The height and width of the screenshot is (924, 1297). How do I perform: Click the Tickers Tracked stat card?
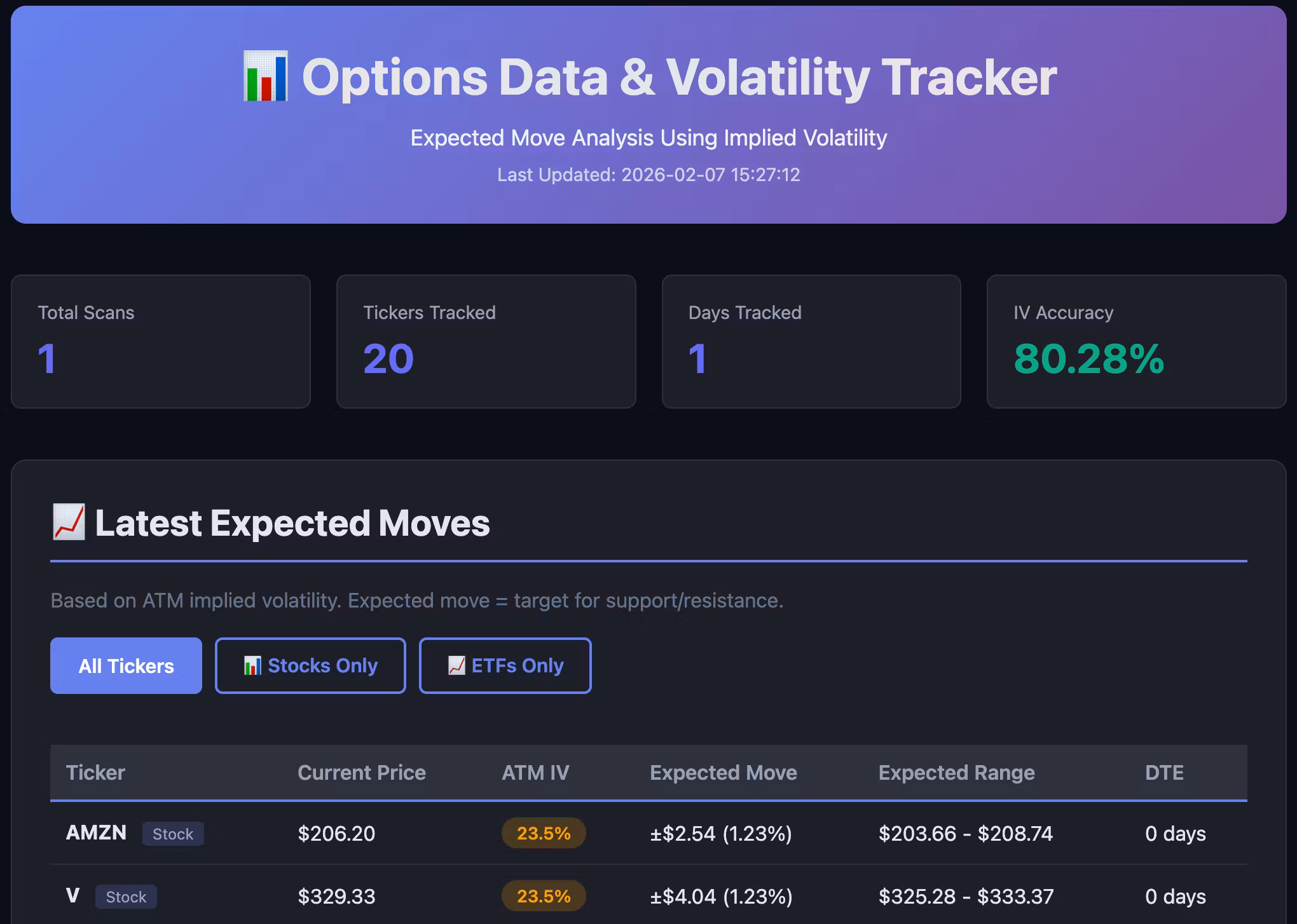pyautogui.click(x=486, y=341)
